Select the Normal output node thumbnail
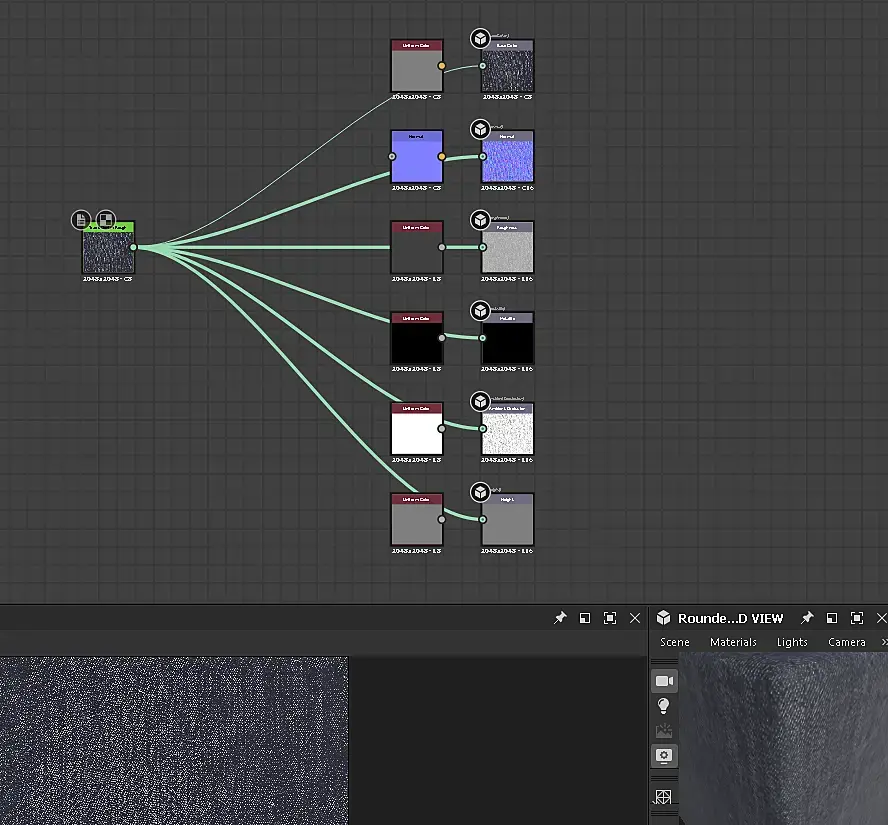 pyautogui.click(x=508, y=161)
